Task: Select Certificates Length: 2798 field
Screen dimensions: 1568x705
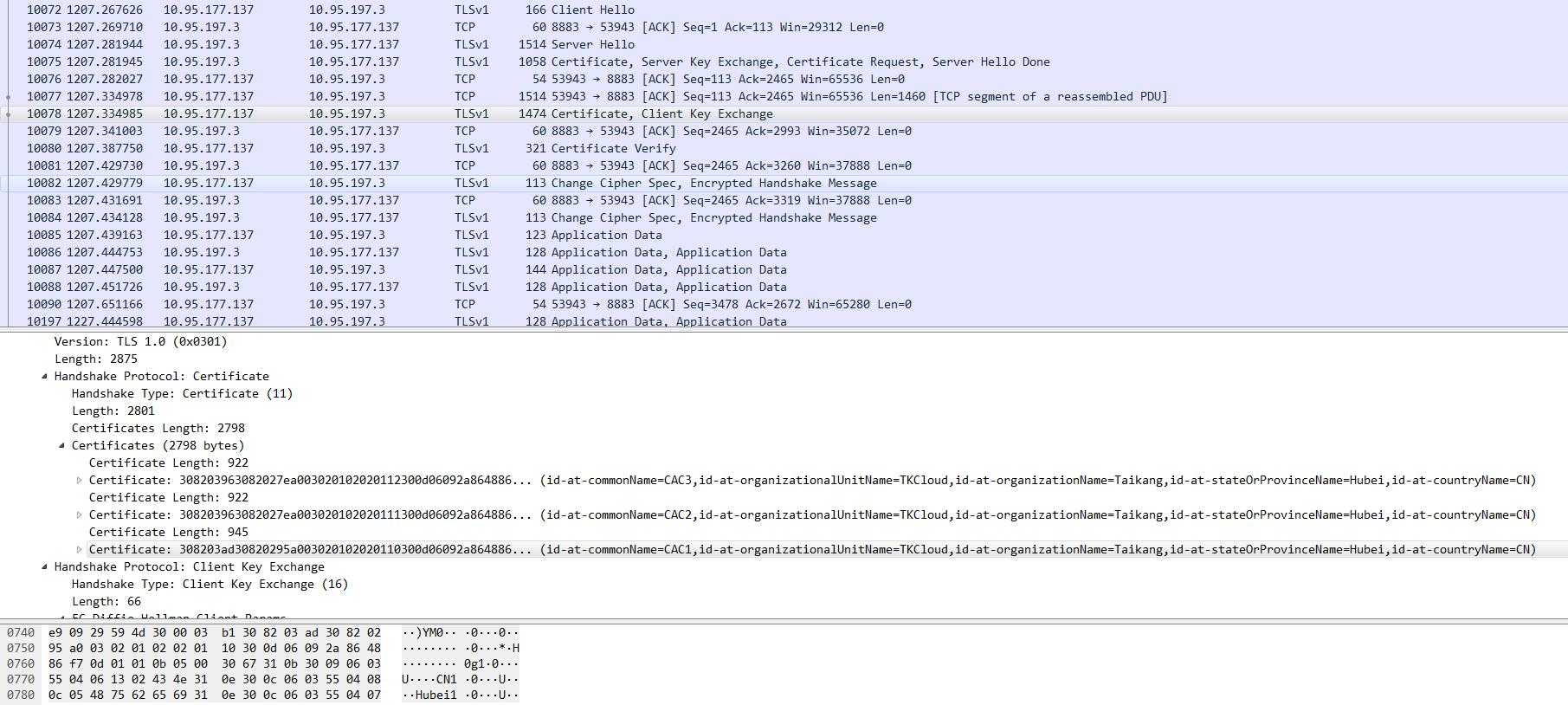Action: point(158,428)
